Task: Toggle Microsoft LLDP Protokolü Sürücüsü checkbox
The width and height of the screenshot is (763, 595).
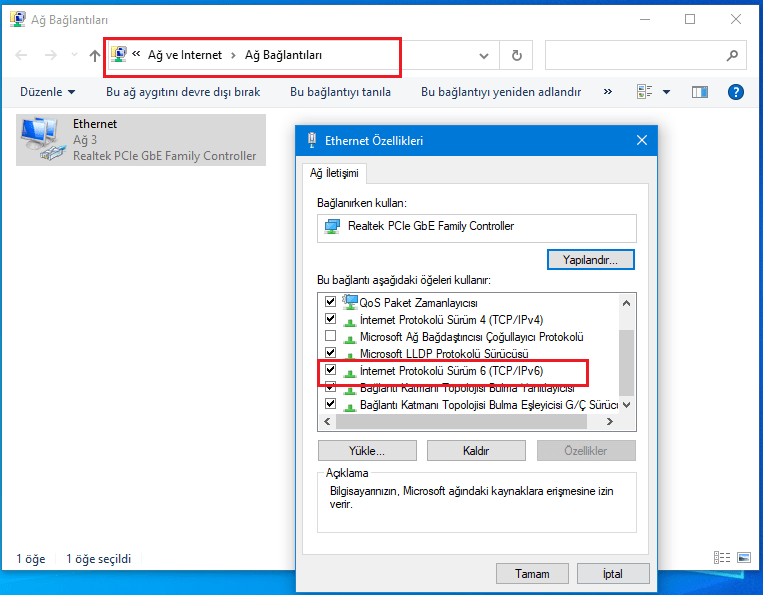Action: coord(330,352)
